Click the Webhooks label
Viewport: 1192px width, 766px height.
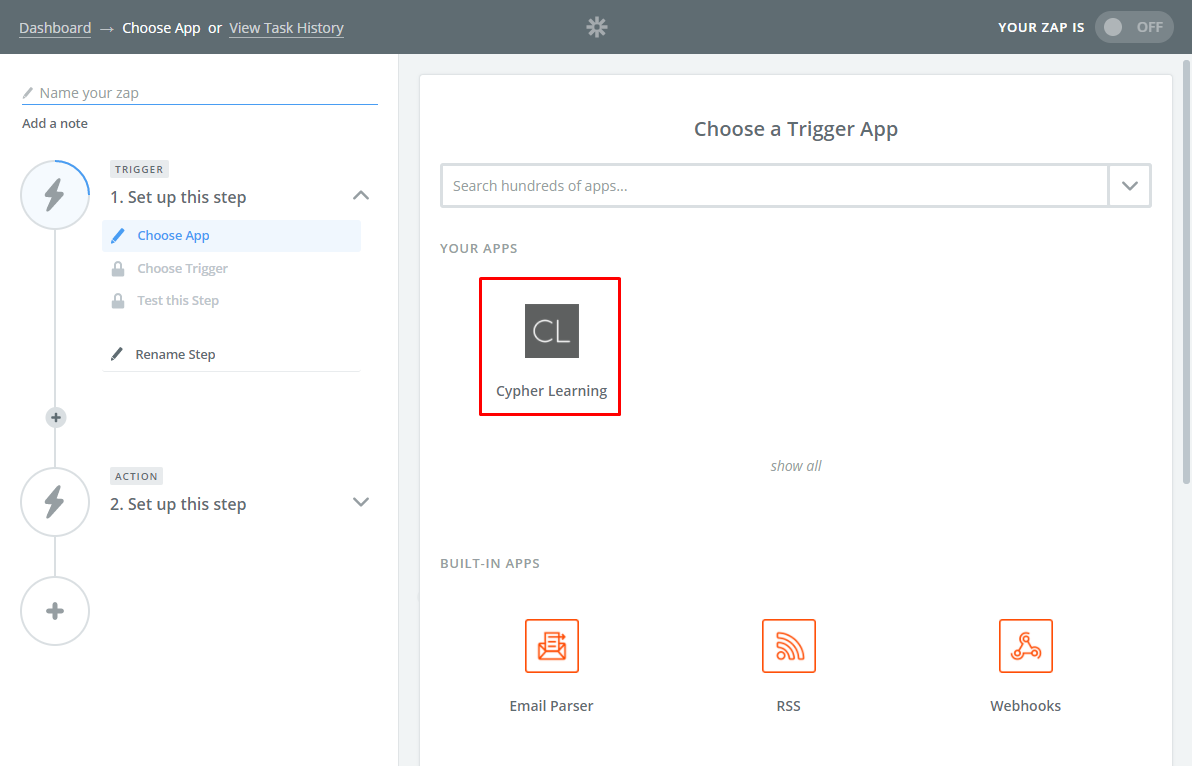tap(1026, 706)
